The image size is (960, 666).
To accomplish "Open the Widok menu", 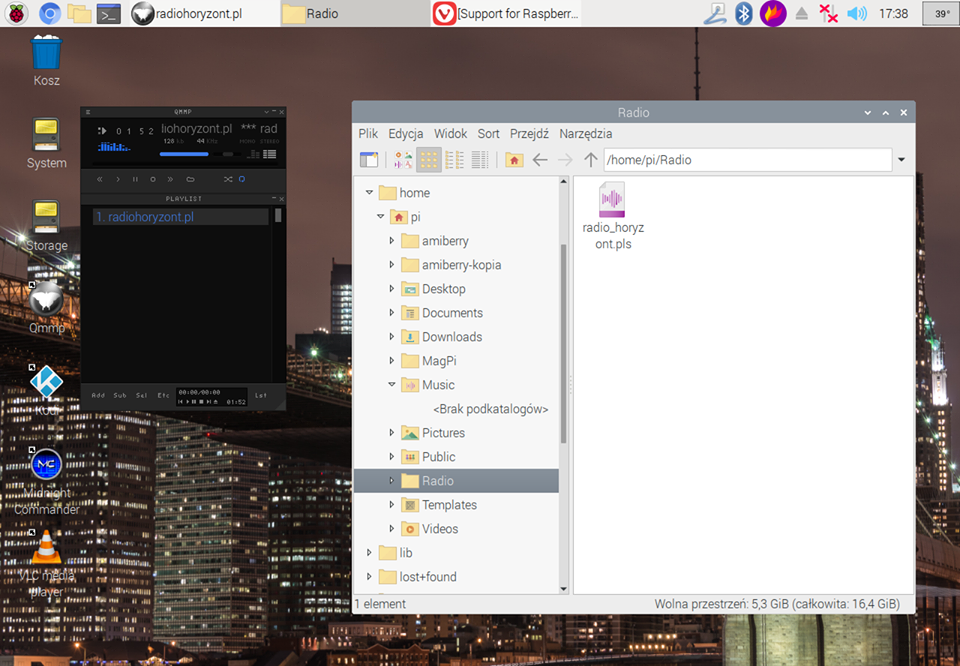I will (450, 133).
